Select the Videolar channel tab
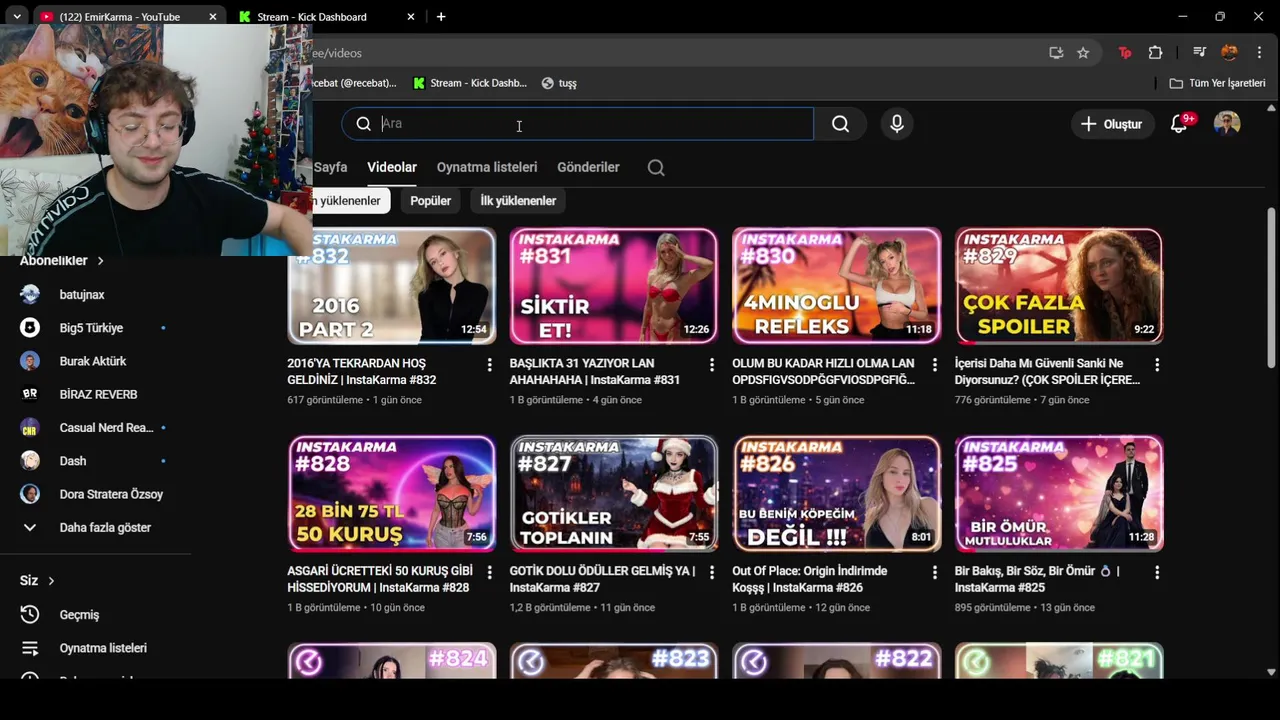The width and height of the screenshot is (1280, 720). click(x=392, y=167)
